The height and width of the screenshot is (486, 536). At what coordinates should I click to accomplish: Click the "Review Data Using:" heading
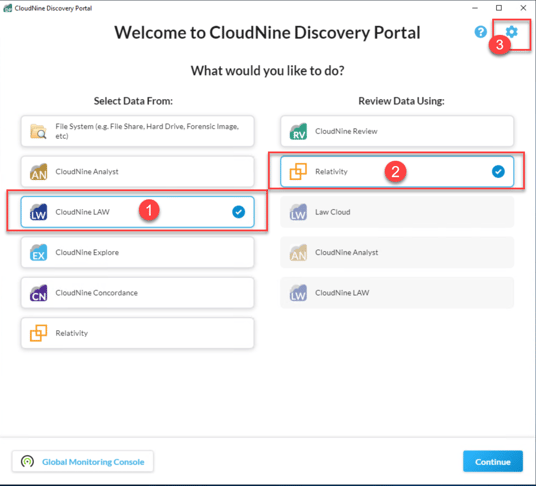click(401, 101)
